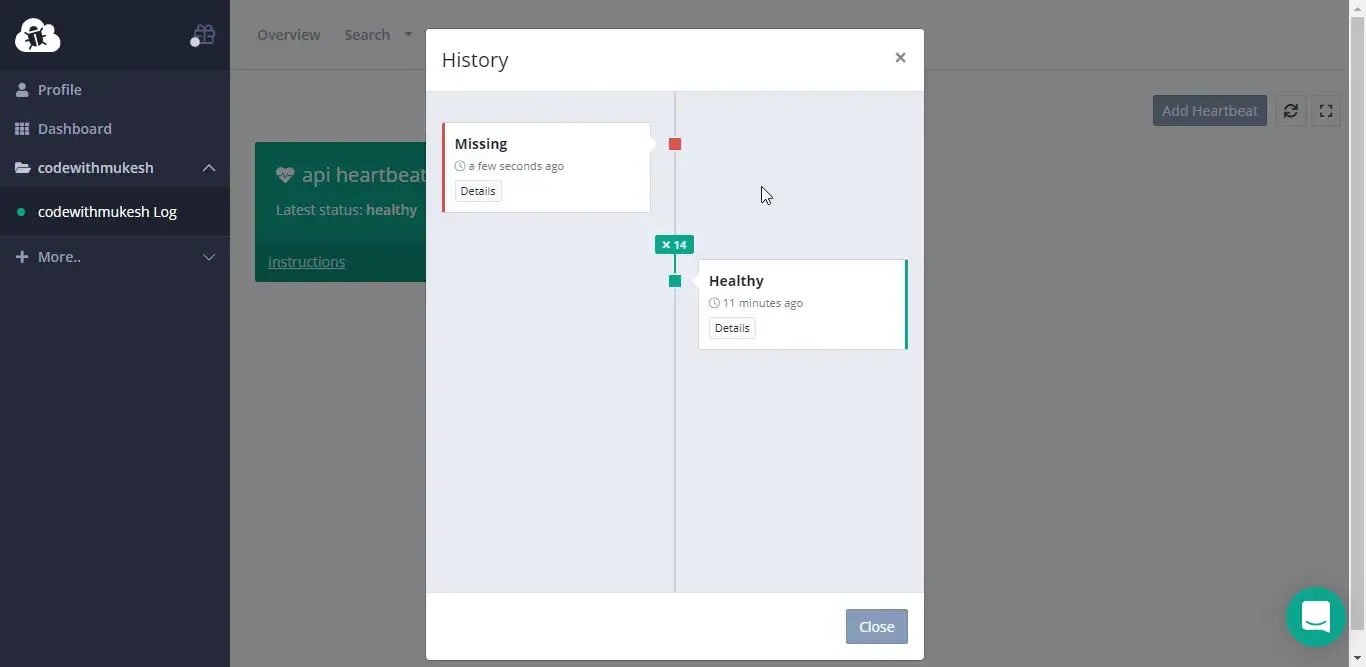Click the Profile person icon
Image resolution: width=1366 pixels, height=667 pixels.
point(22,89)
